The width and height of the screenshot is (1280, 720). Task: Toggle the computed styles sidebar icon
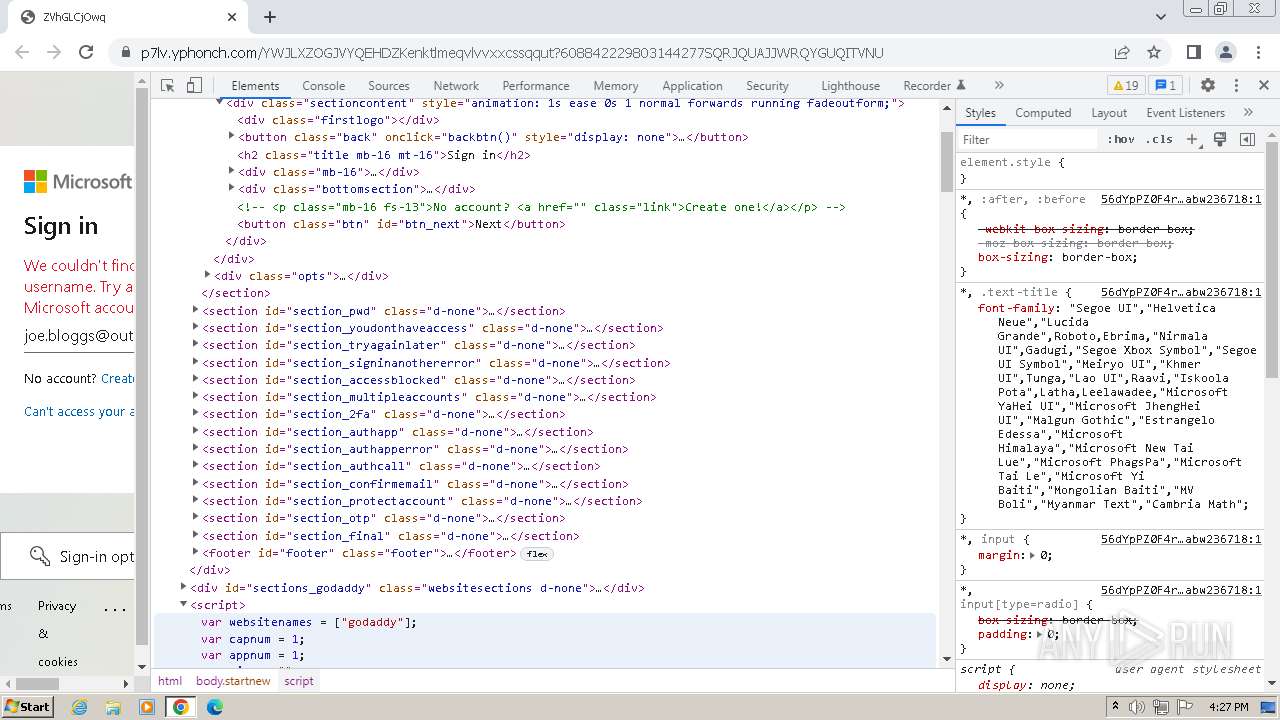(1247, 140)
